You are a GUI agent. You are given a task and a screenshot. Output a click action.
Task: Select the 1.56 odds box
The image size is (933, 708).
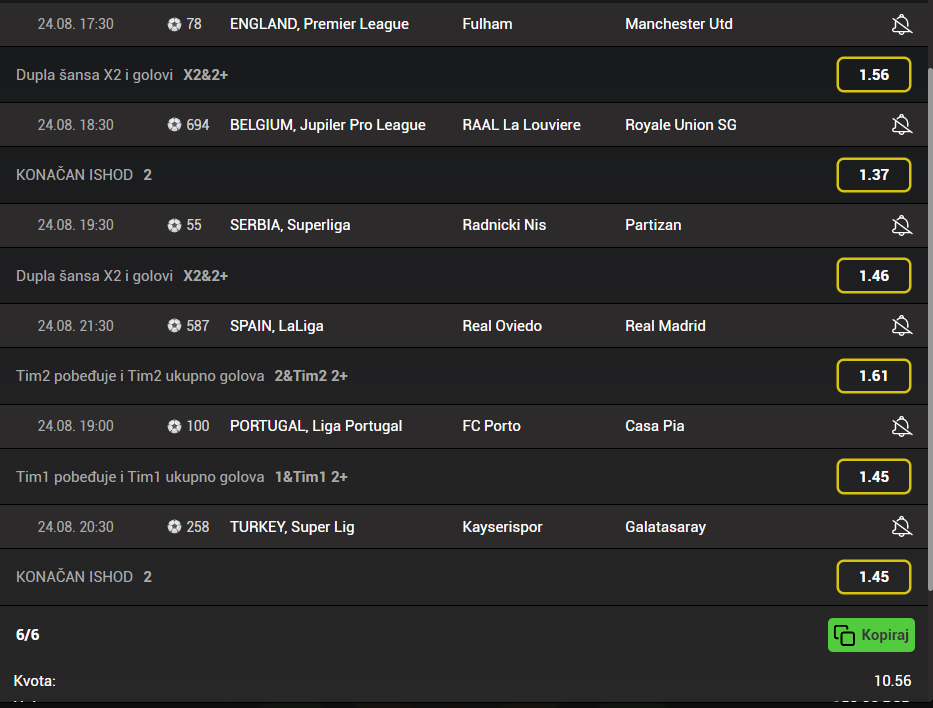873,75
